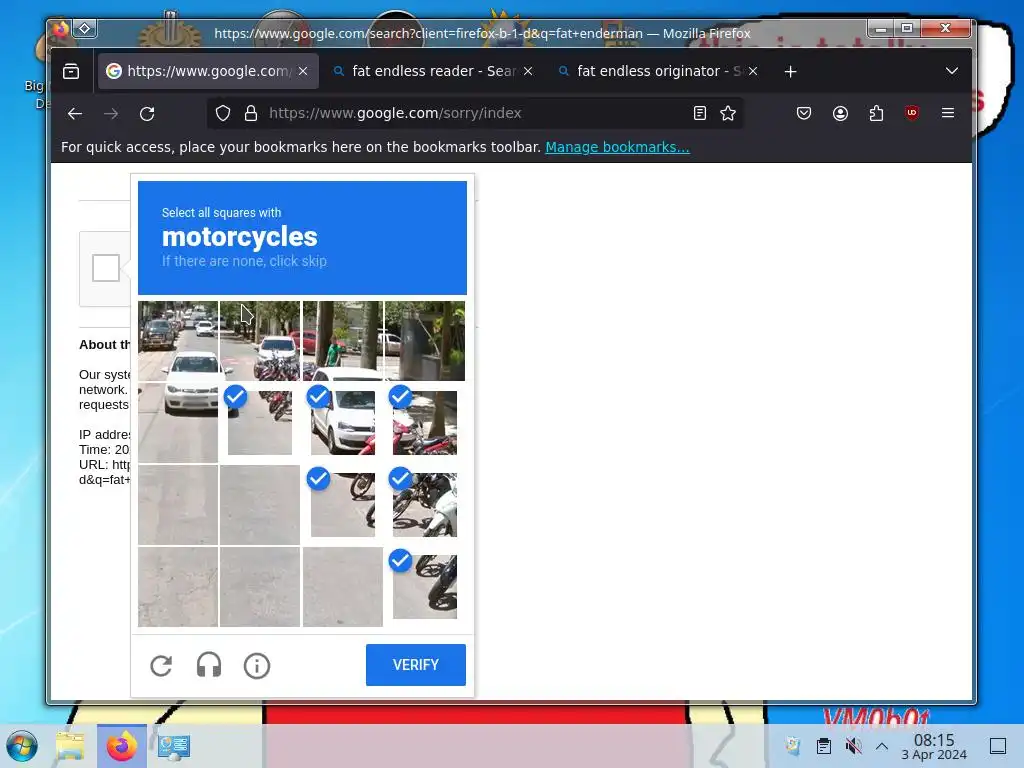Image resolution: width=1024 pixels, height=768 pixels.
Task: Close the 'fat endless reader' tab
Action: (x=528, y=71)
